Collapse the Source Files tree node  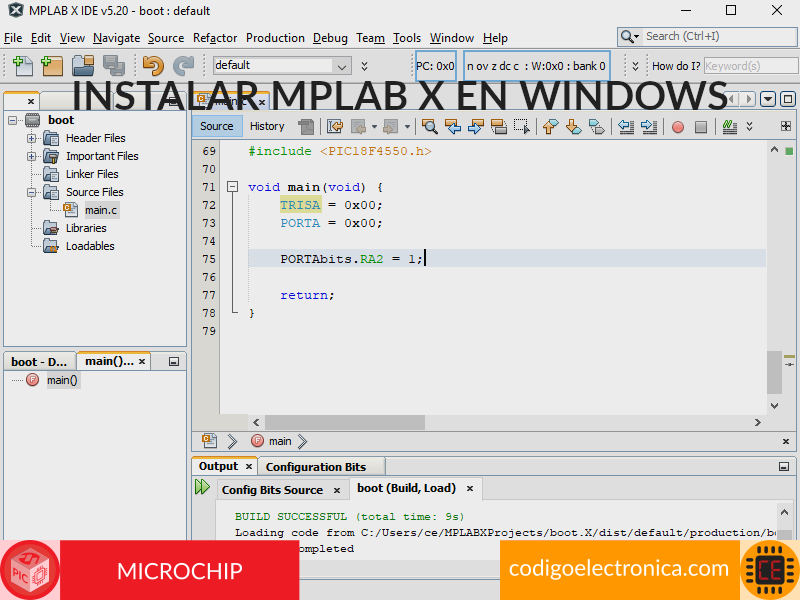point(32,192)
